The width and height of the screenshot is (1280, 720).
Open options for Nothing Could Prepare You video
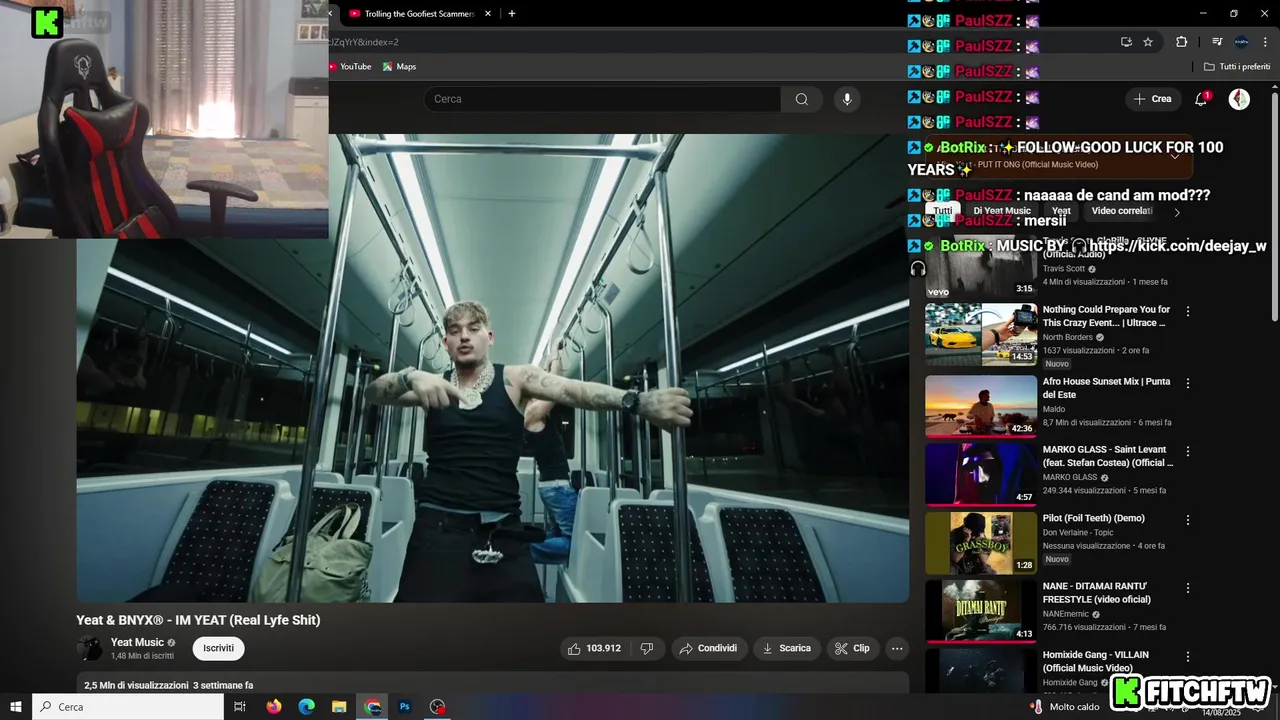(1188, 312)
